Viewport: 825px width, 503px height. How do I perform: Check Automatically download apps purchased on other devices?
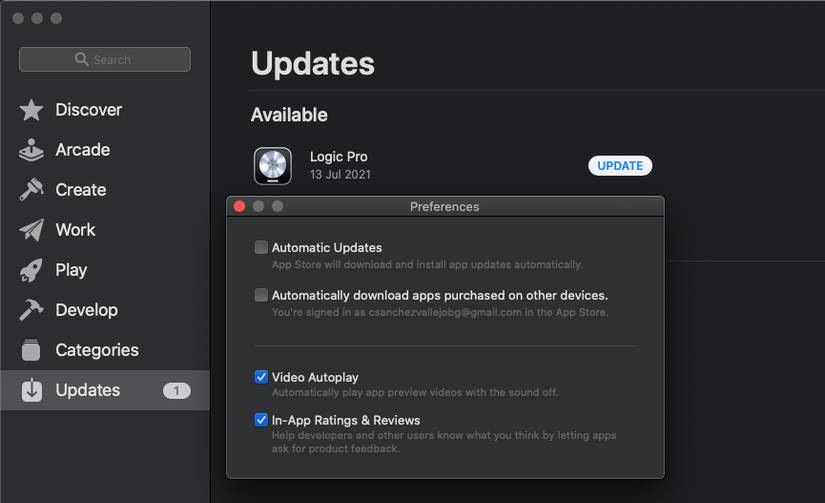click(261, 295)
